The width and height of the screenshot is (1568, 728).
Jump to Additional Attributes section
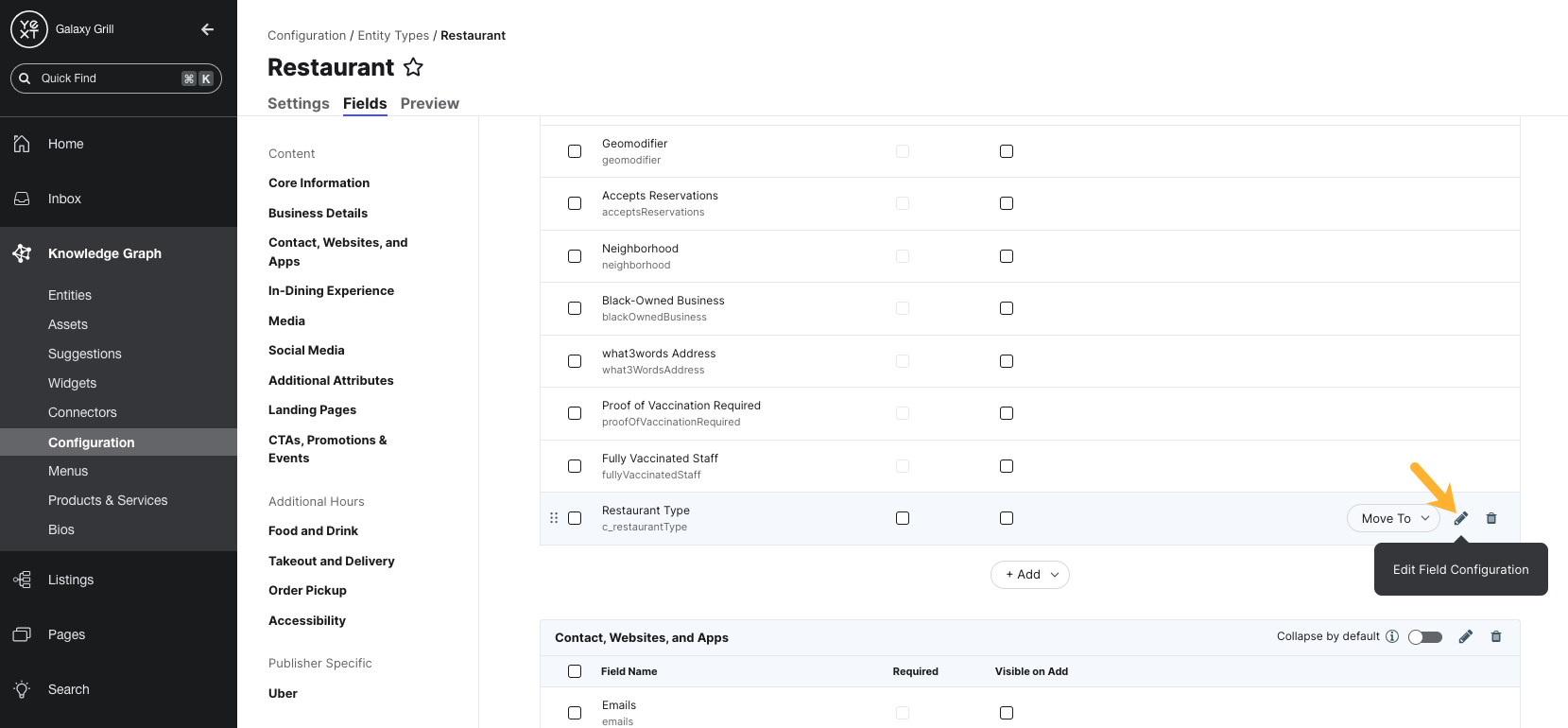[x=331, y=380]
